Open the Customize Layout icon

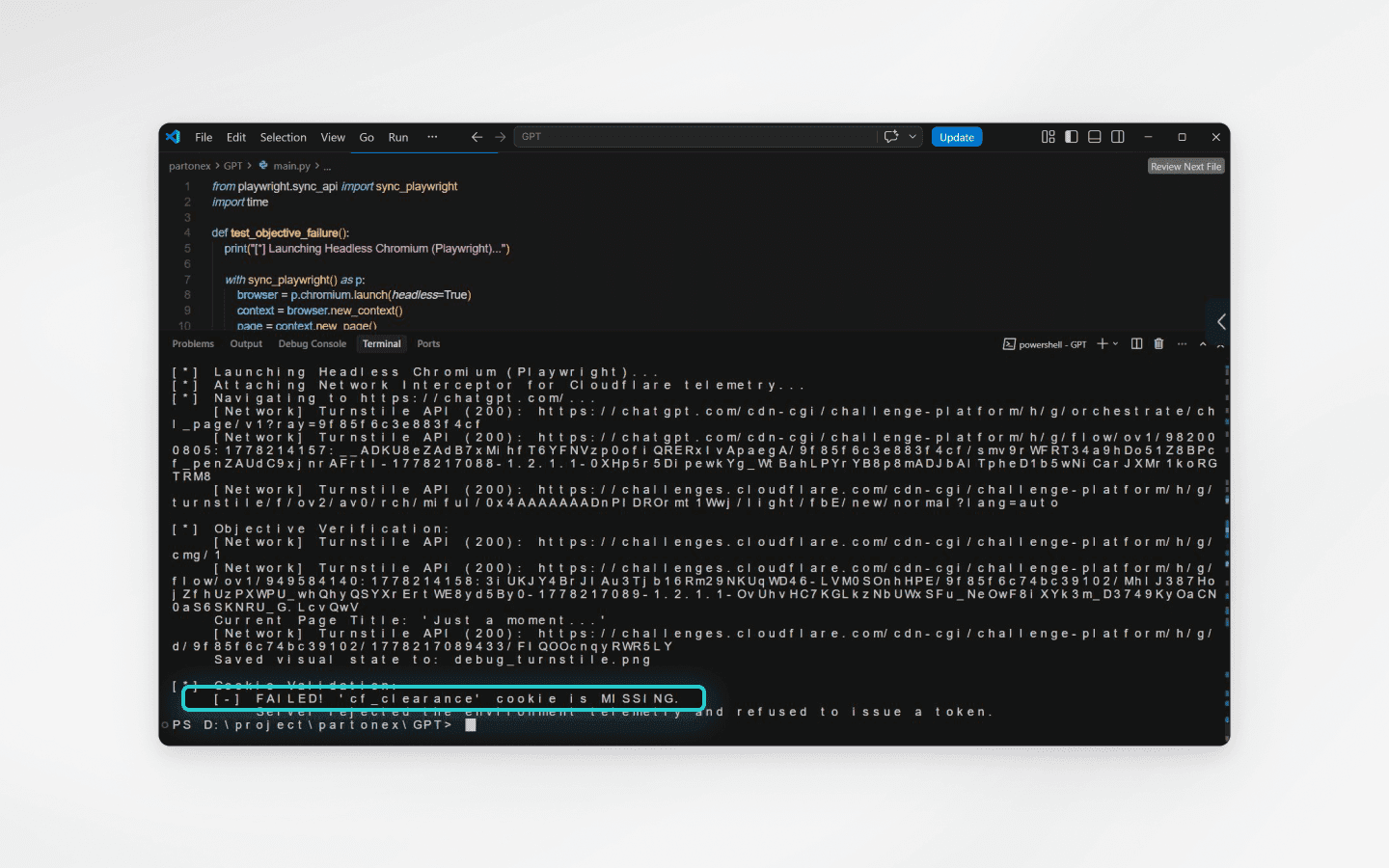[x=1049, y=137]
